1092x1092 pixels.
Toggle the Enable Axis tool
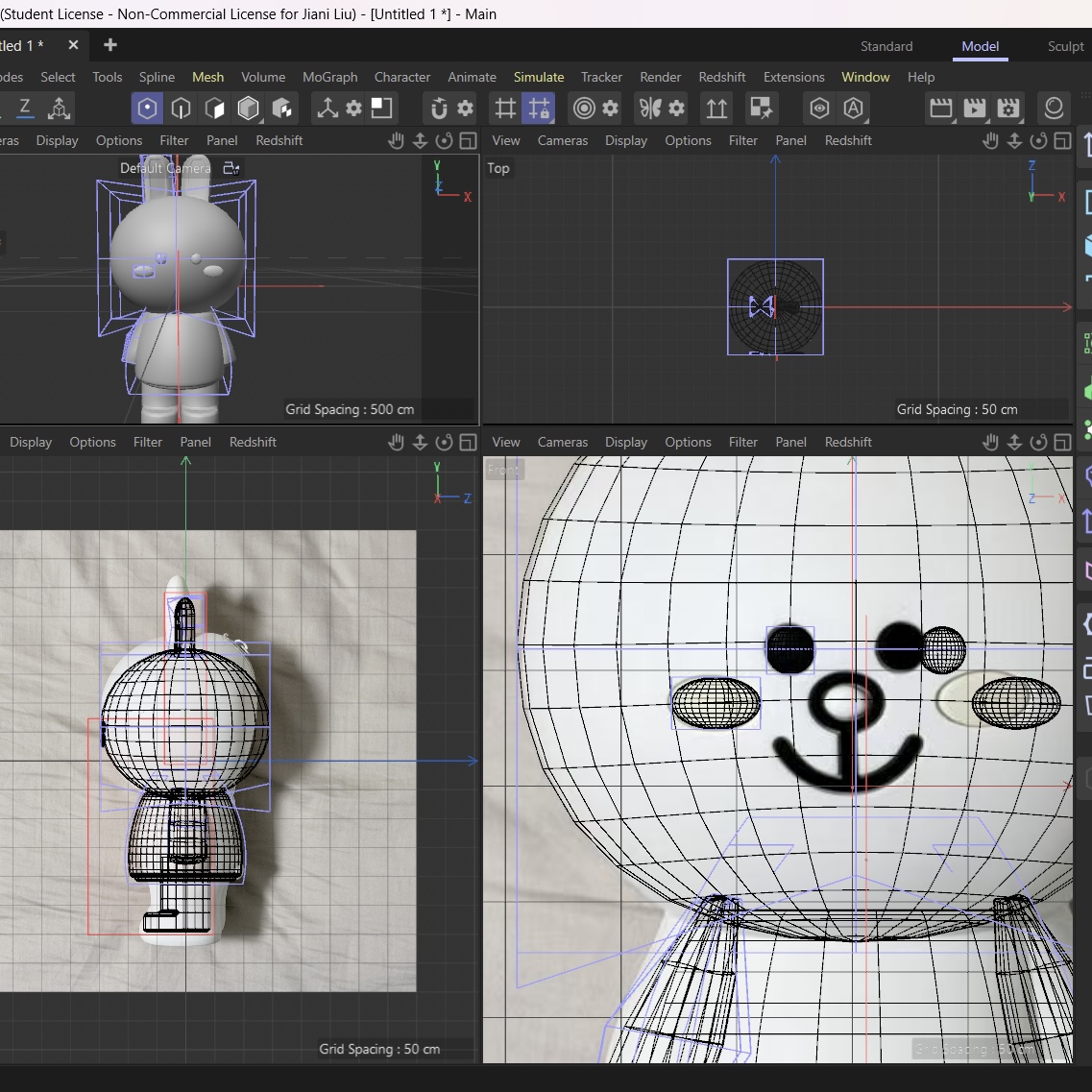pyautogui.click(x=328, y=108)
